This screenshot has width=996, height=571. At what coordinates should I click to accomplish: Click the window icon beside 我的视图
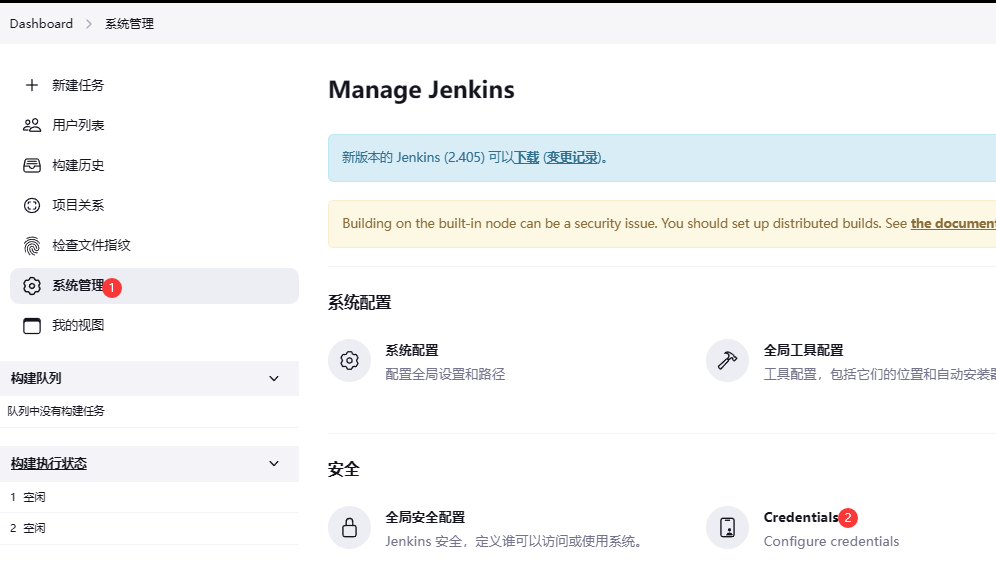(32, 326)
